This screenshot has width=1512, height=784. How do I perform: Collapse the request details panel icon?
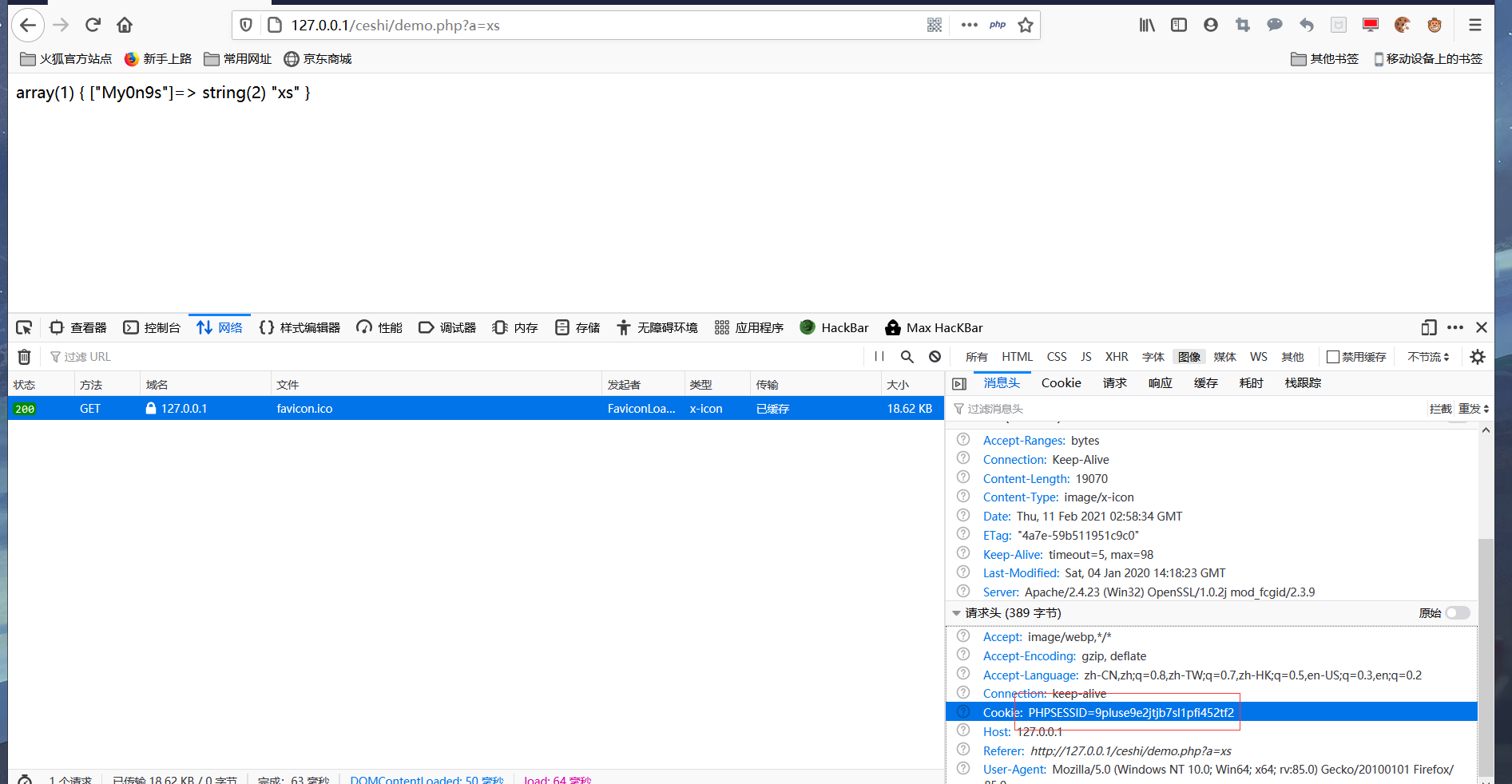click(959, 384)
